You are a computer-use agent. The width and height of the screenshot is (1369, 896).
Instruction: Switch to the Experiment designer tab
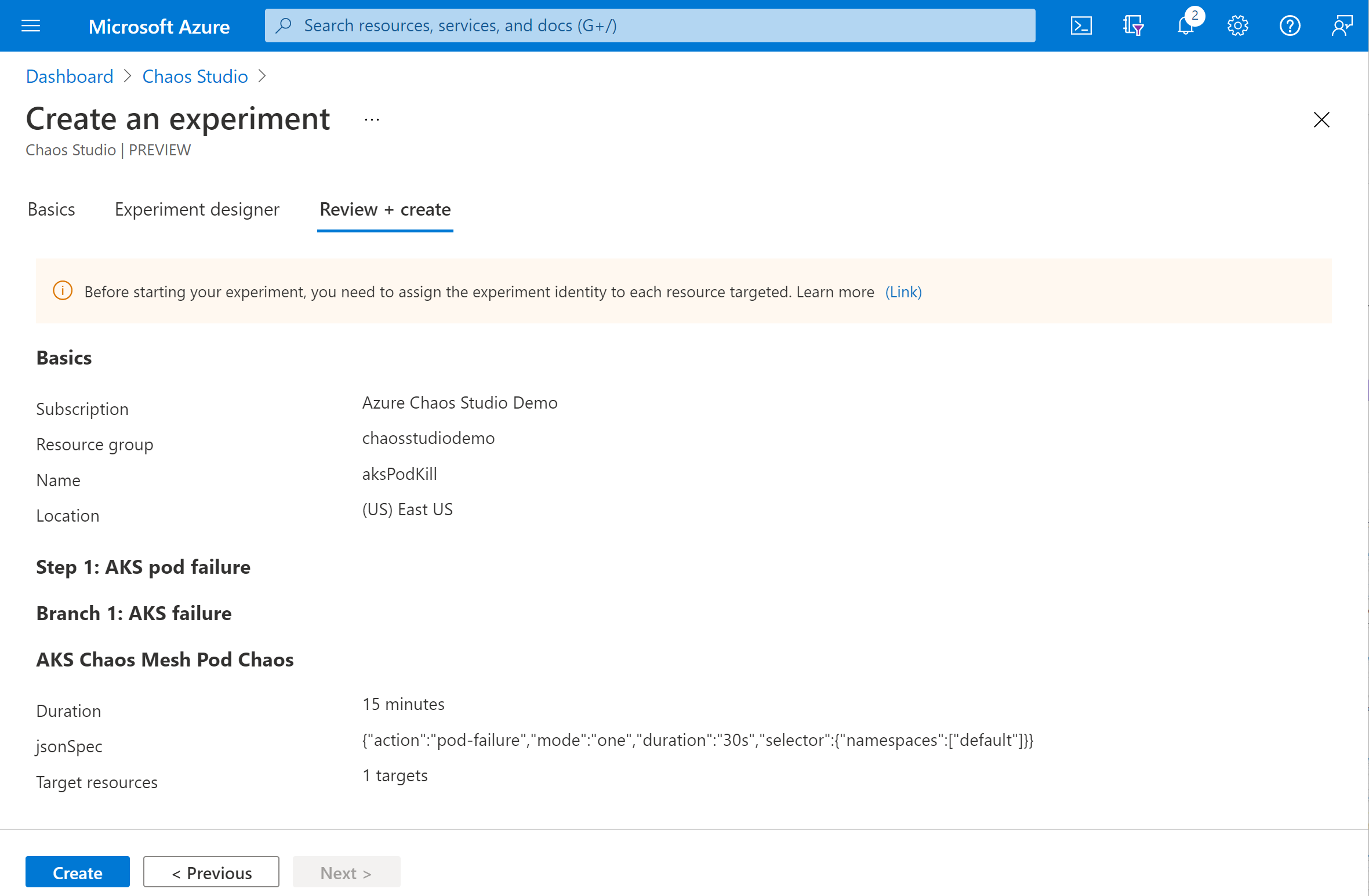point(196,209)
